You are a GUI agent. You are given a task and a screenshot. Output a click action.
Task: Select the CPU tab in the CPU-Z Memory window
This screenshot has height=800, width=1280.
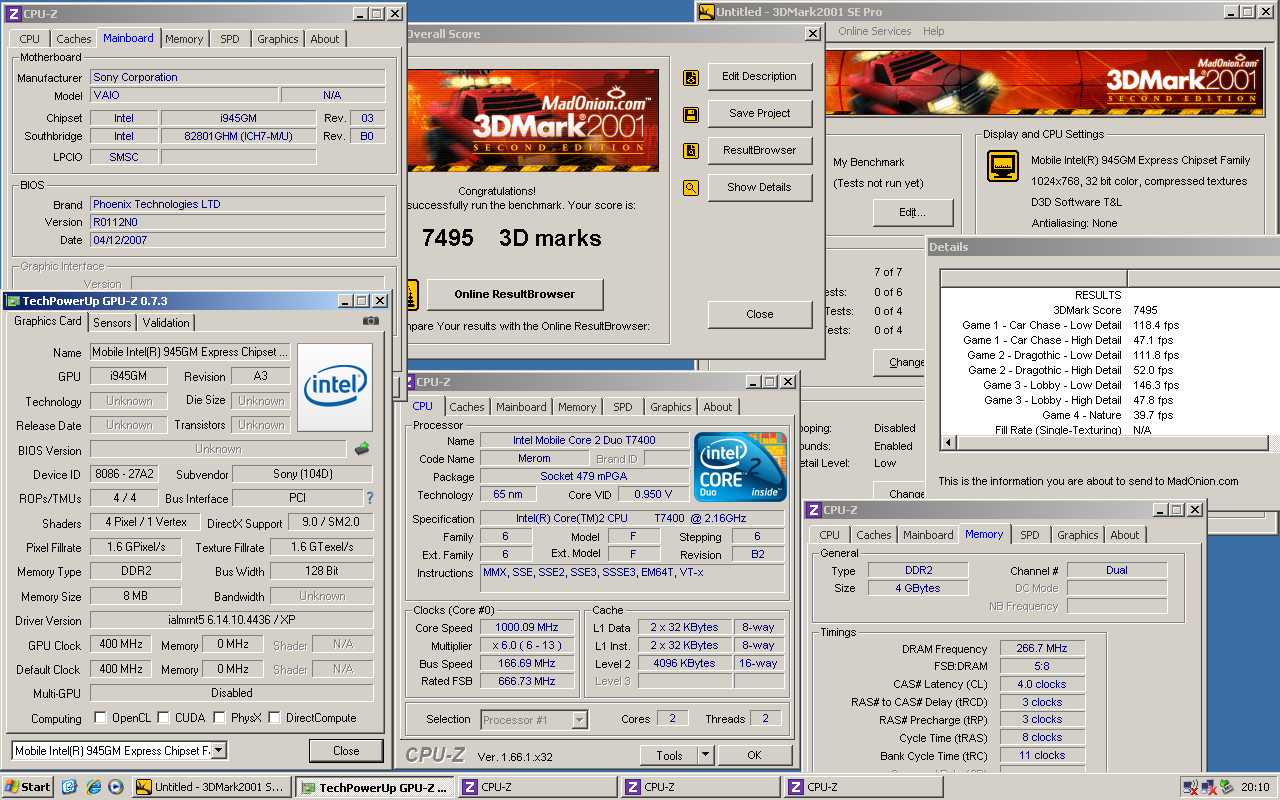click(x=830, y=535)
